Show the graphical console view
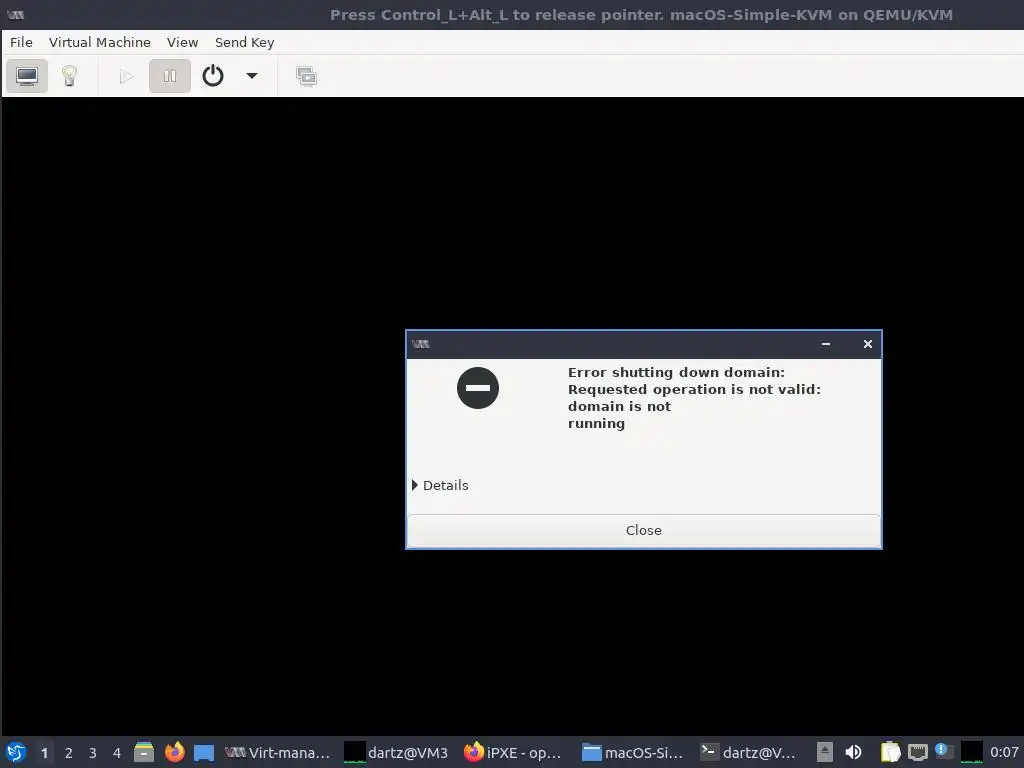The height and width of the screenshot is (768, 1024). (27, 76)
